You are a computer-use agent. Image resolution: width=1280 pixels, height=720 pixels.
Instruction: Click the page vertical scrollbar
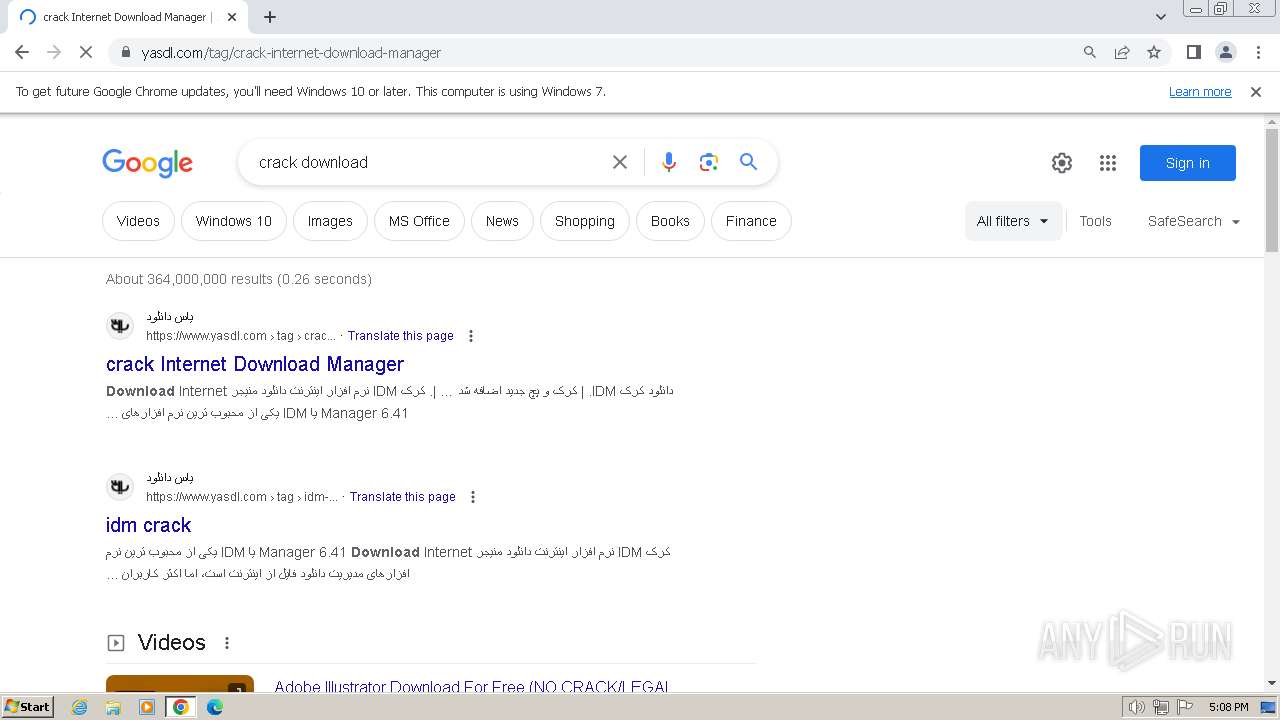(1272, 190)
